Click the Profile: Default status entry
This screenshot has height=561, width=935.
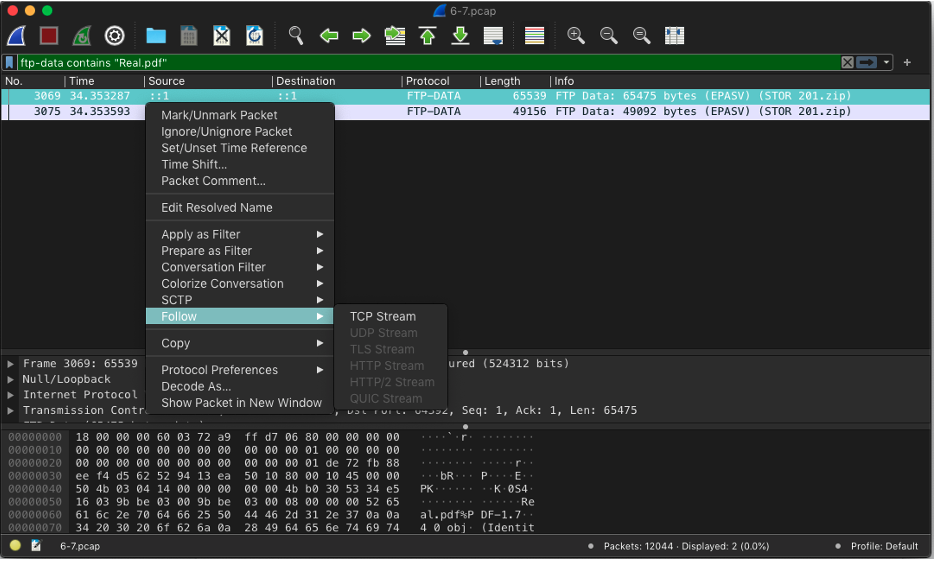[884, 546]
